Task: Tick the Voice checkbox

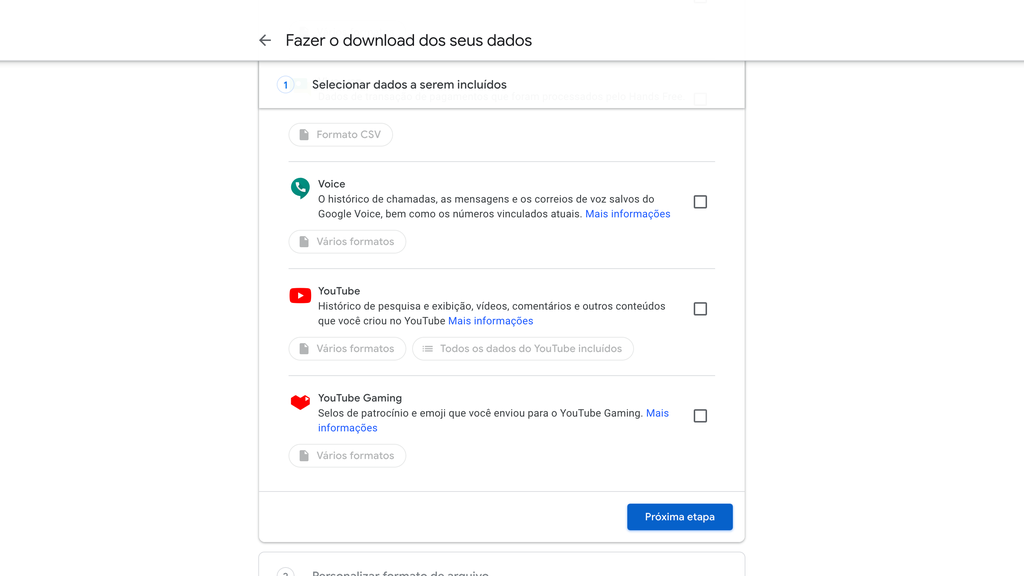Action: 700,202
